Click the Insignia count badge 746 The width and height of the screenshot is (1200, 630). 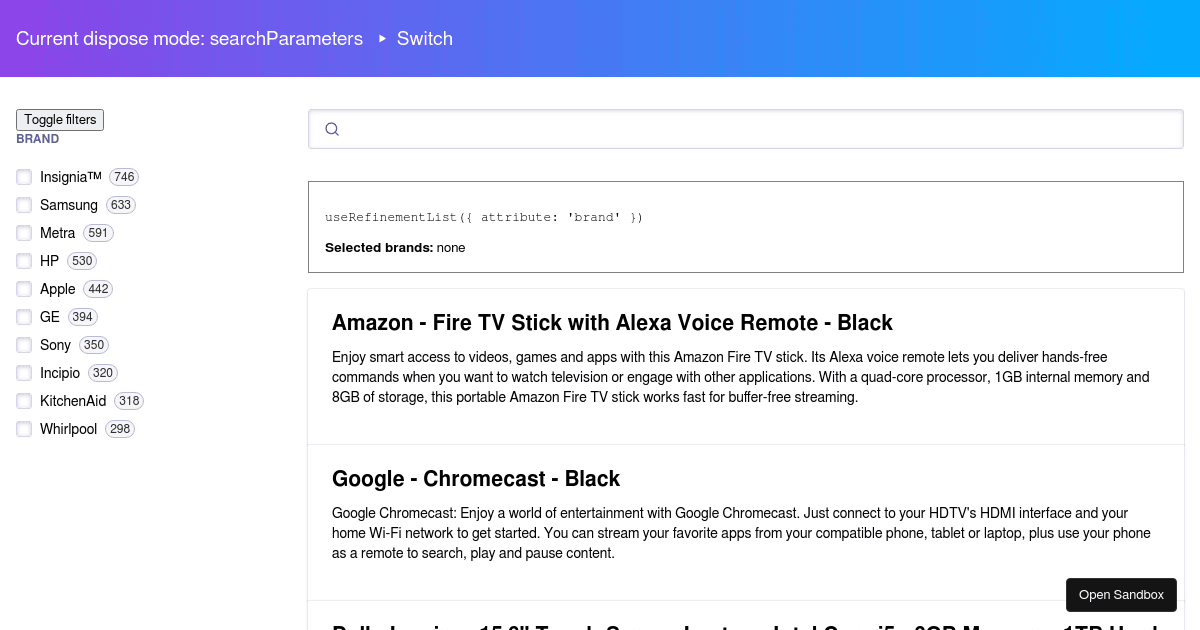124,177
